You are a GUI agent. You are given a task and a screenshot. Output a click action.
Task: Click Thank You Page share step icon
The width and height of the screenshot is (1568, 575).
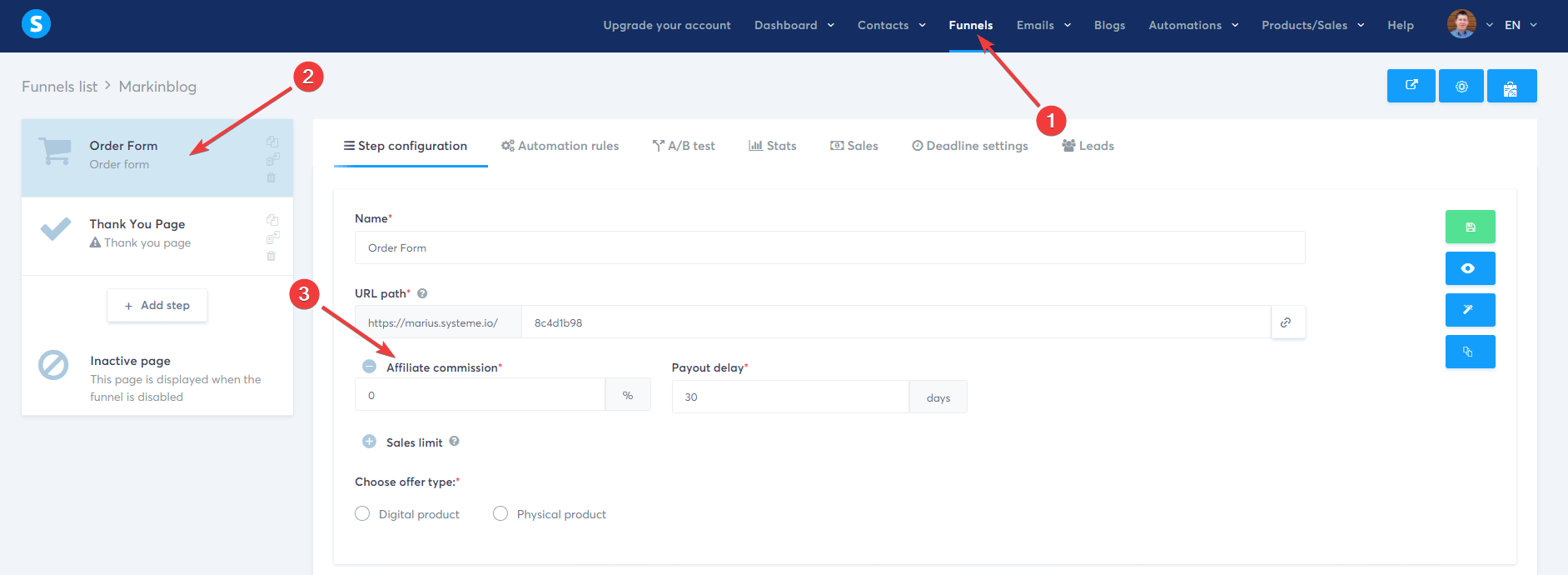[x=272, y=237]
